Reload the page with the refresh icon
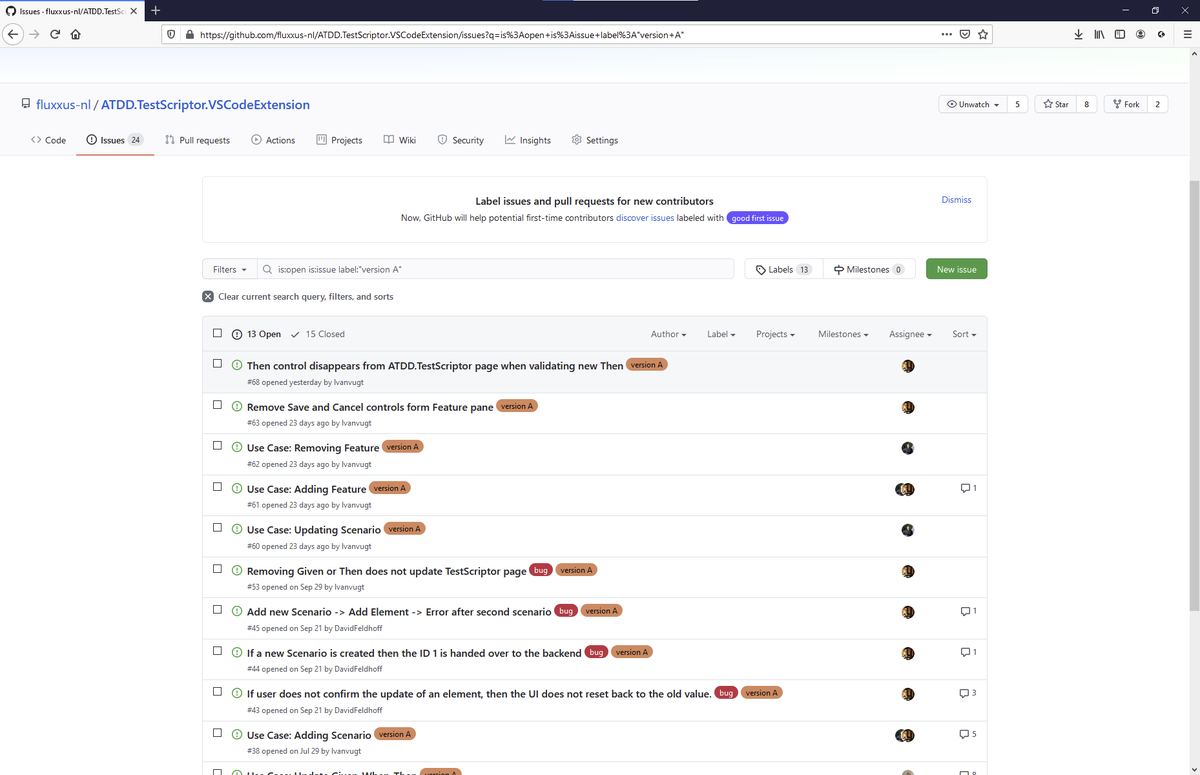Screen dimensions: 1200x775 point(55,34)
